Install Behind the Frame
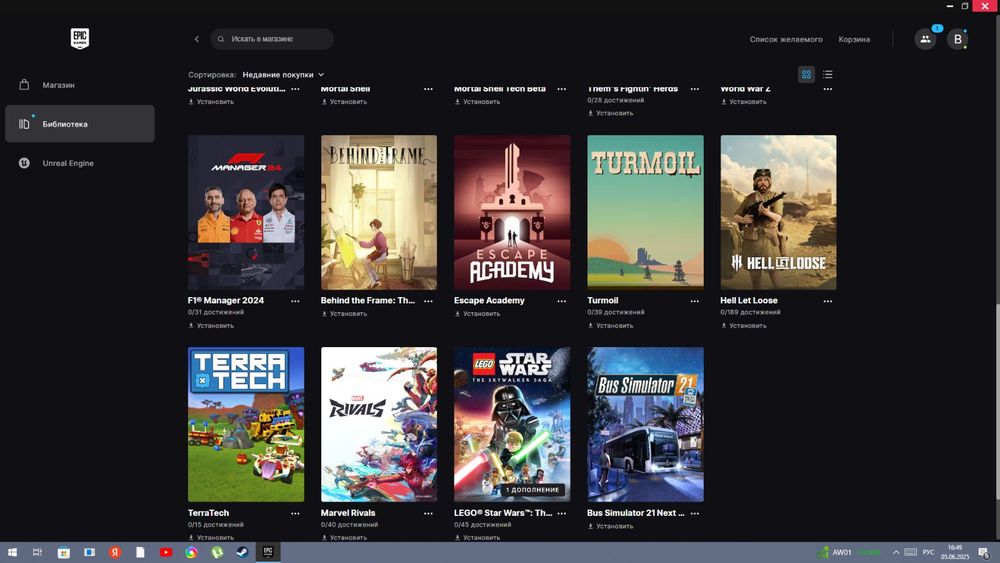1000x563 pixels. pos(344,314)
